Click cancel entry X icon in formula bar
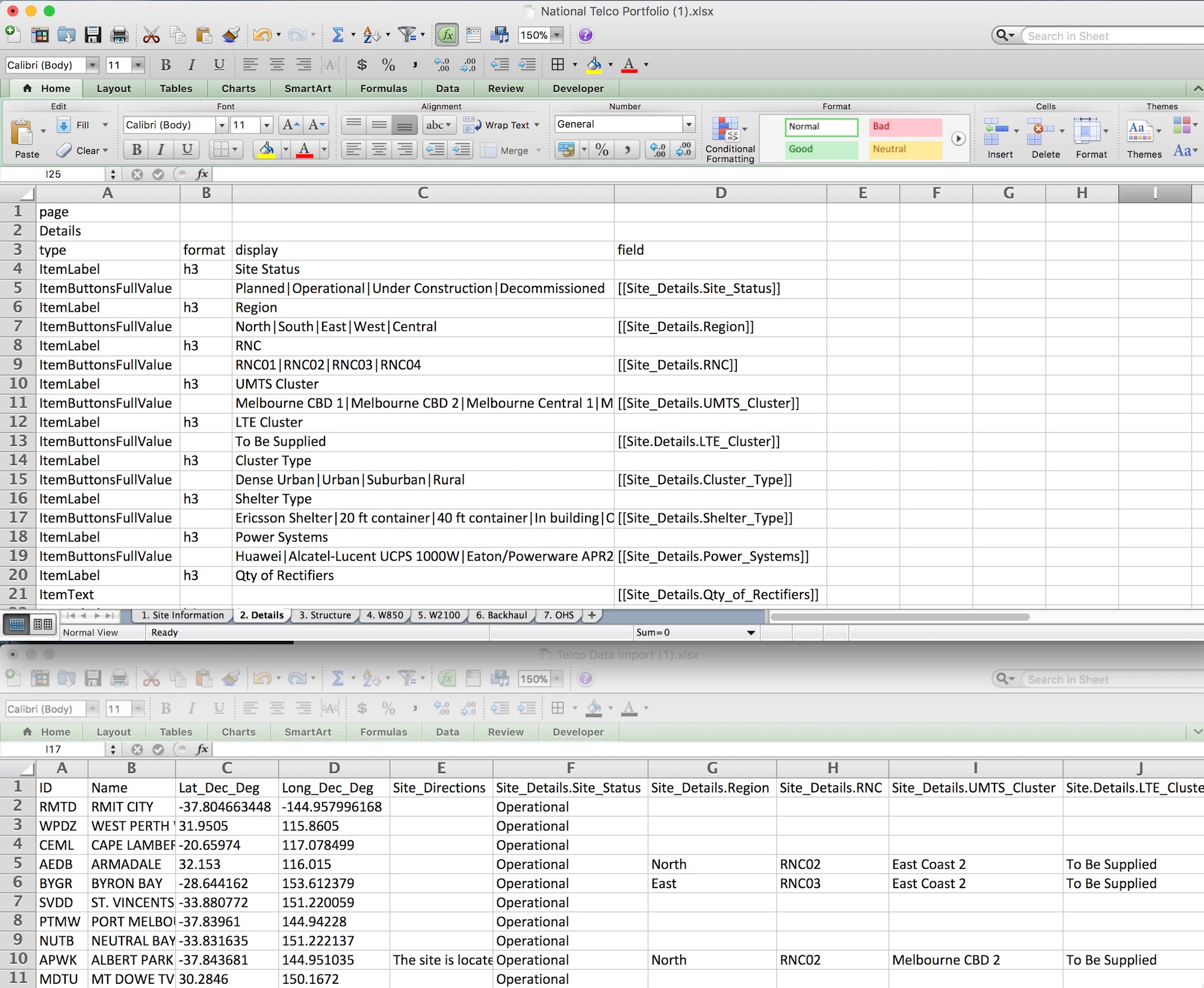 pos(137,174)
